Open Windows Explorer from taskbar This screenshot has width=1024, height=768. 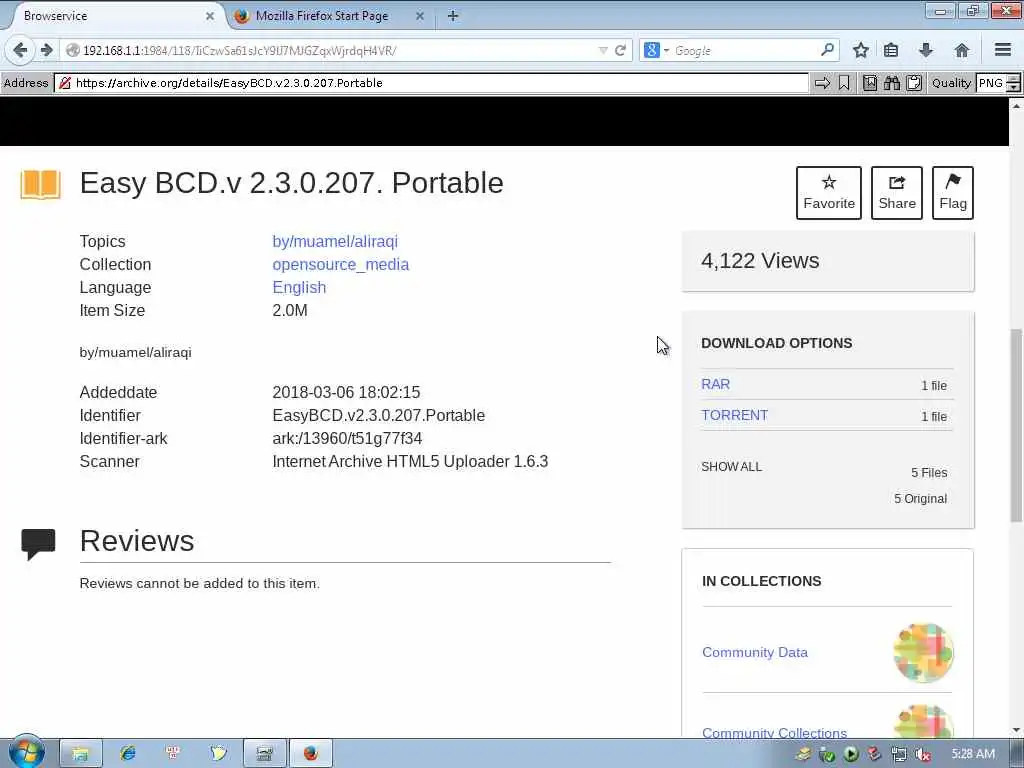tap(80, 754)
